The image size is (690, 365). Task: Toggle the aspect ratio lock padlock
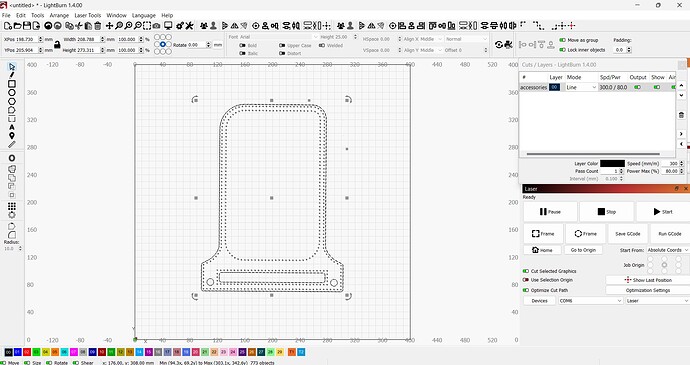click(x=57, y=44)
